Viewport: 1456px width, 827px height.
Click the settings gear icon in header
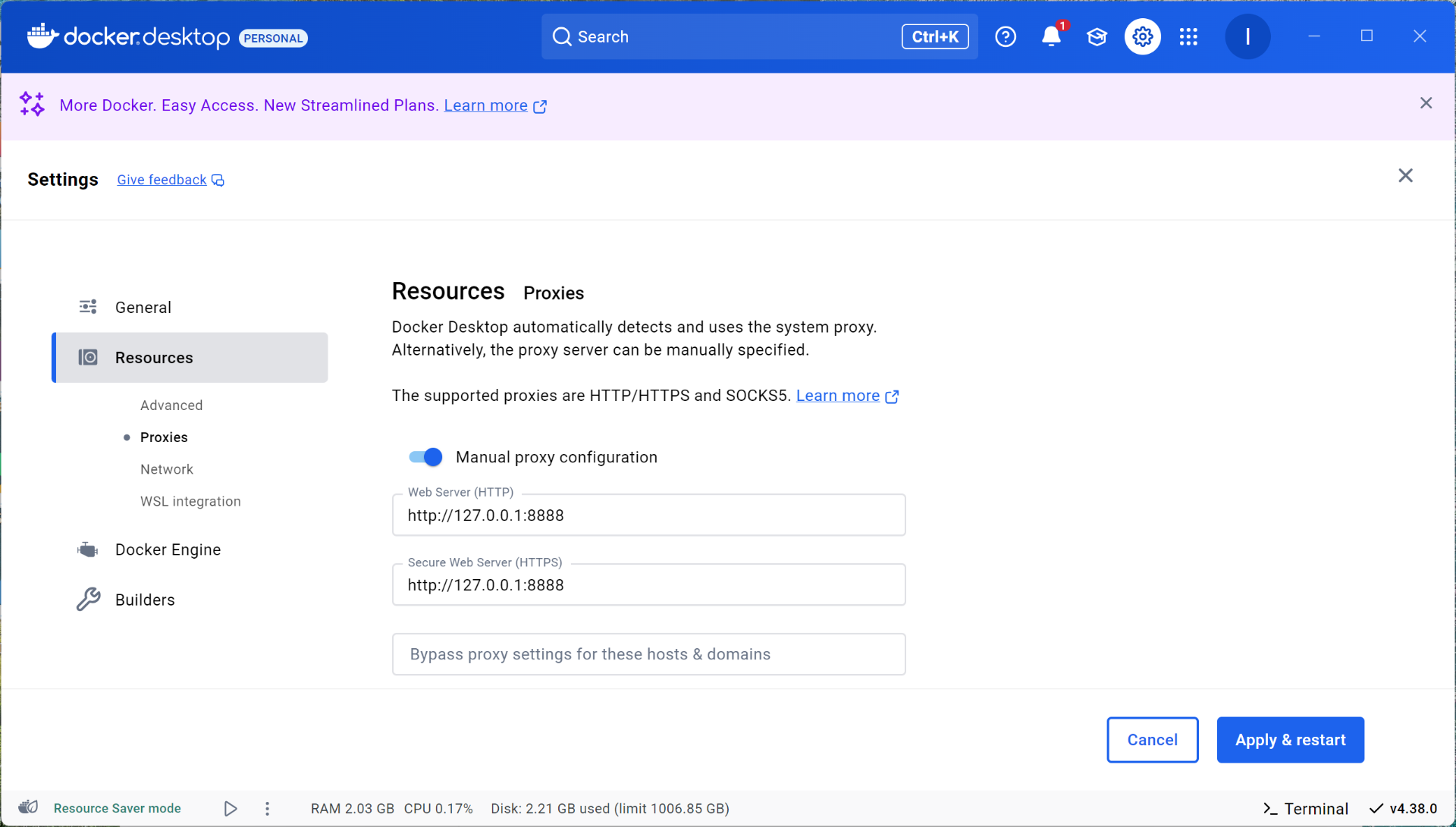(1142, 36)
